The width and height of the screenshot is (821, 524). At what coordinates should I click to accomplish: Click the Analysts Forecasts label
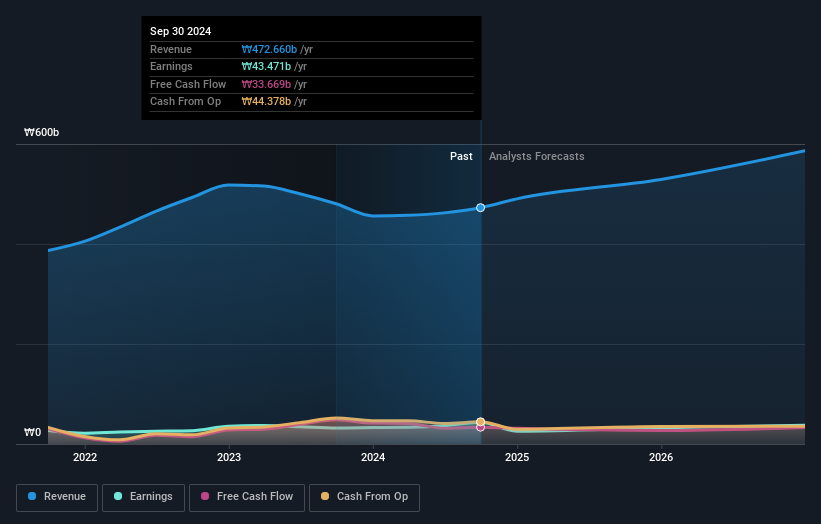[537, 157]
